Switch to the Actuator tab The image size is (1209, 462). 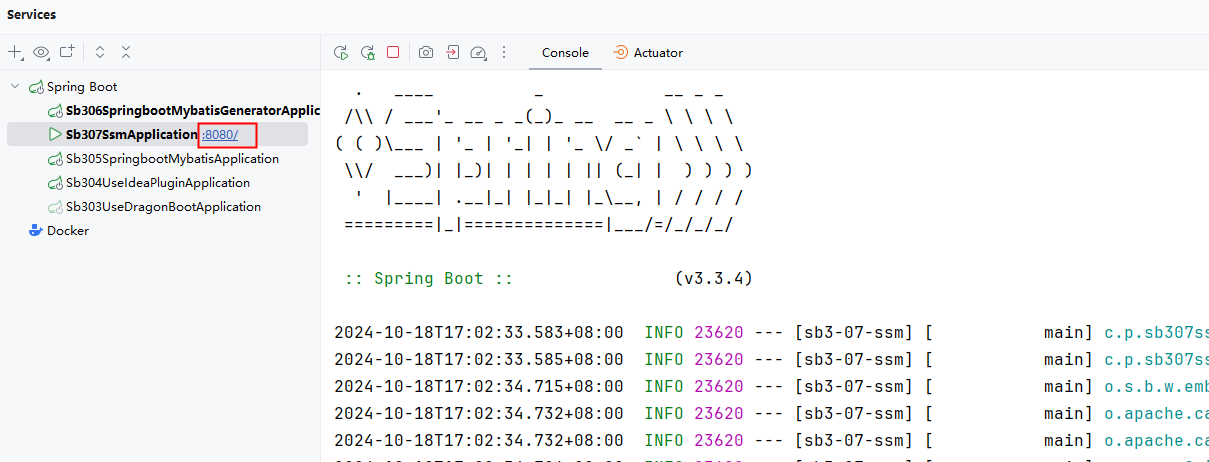click(649, 53)
